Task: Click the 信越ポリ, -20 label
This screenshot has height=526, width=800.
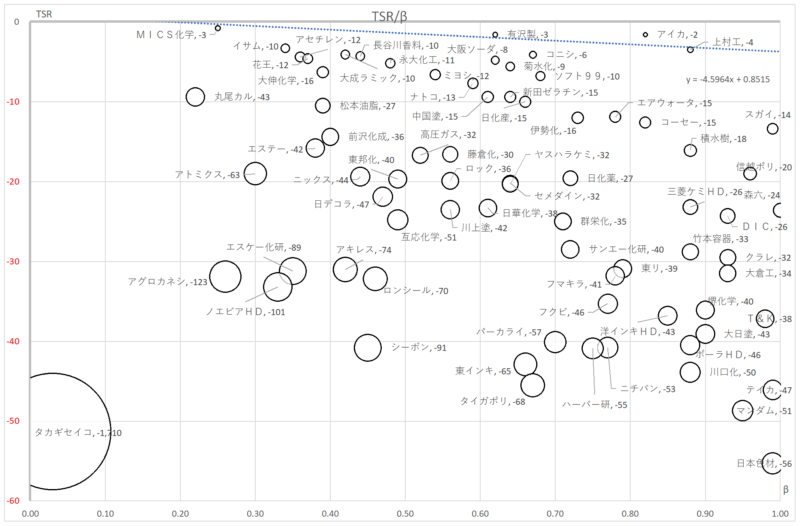Action: pos(764,167)
